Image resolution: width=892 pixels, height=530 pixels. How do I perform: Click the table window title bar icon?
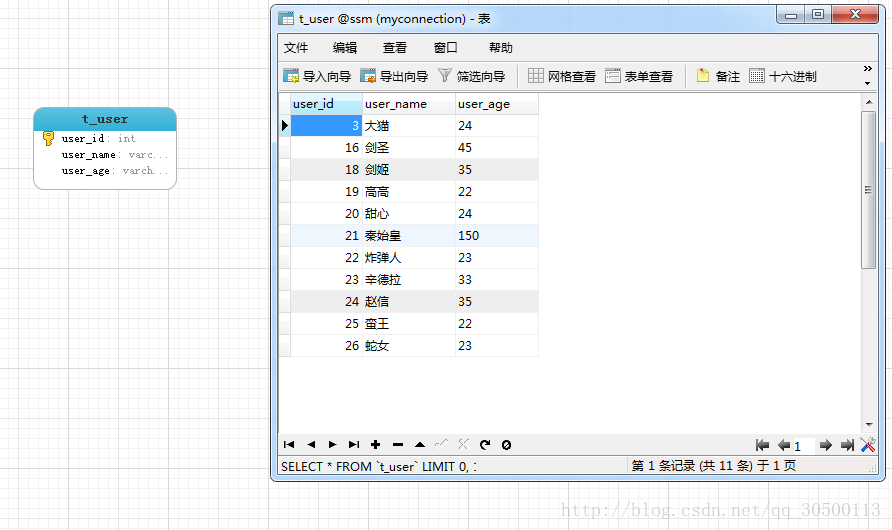(286, 19)
